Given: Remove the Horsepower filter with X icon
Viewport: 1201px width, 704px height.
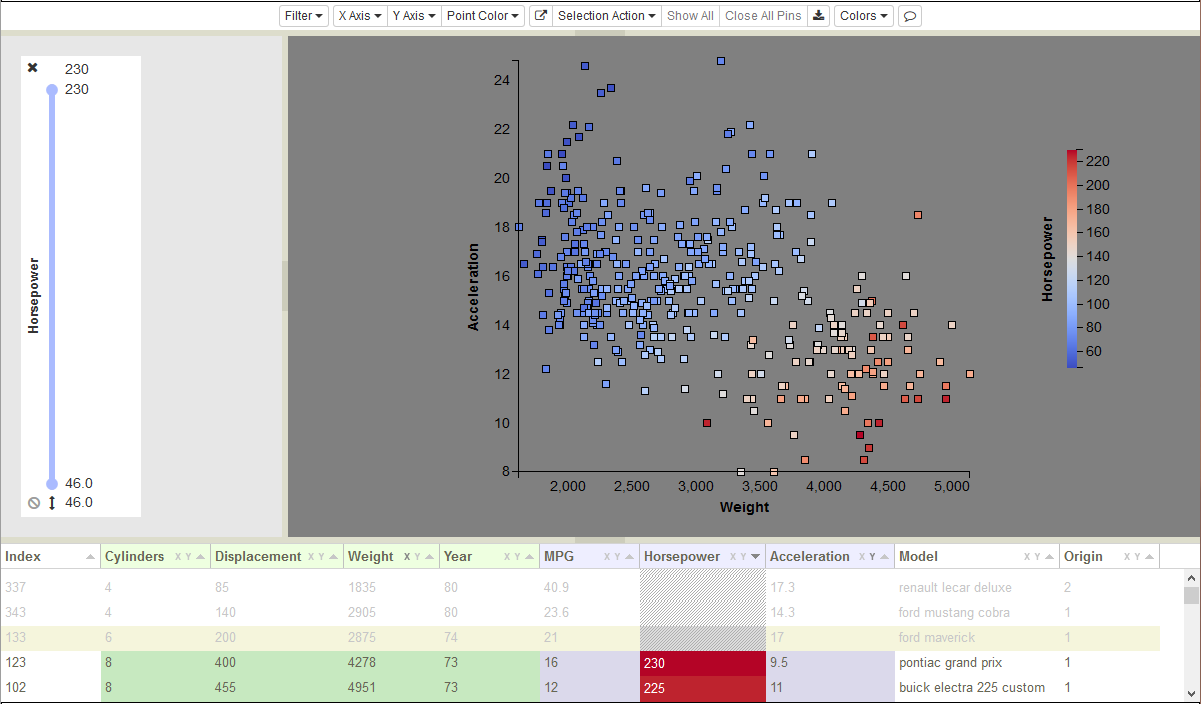Looking at the screenshot, I should [x=33, y=68].
